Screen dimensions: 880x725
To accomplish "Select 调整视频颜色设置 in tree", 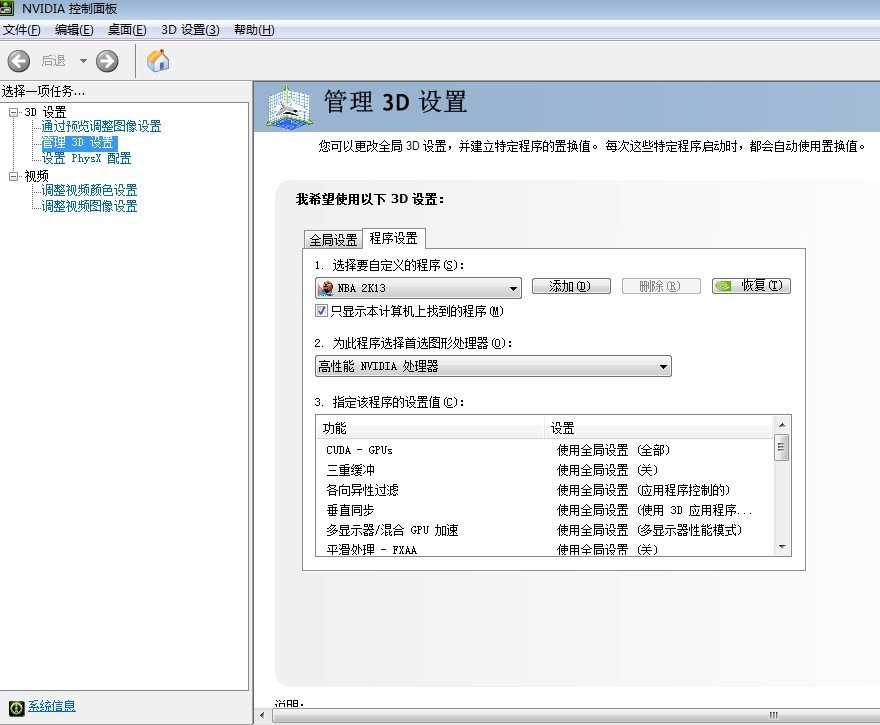I will click(x=89, y=190).
